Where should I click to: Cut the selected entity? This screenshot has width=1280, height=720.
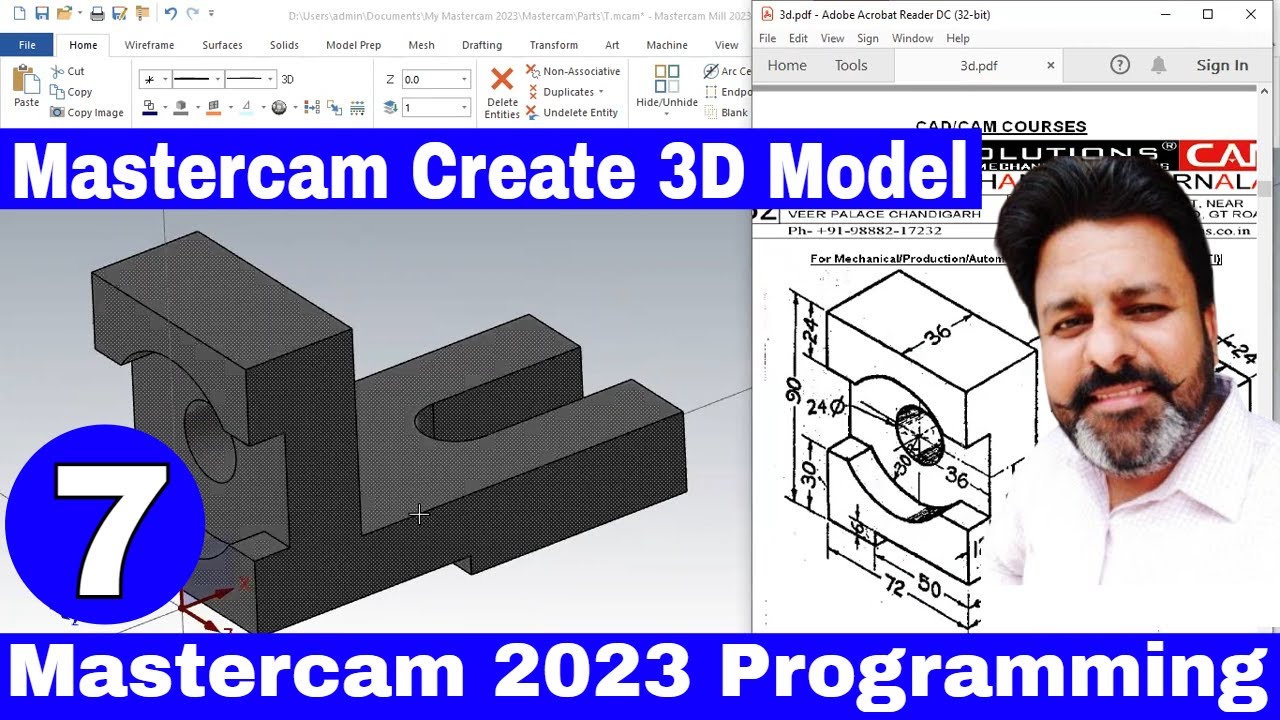point(67,71)
